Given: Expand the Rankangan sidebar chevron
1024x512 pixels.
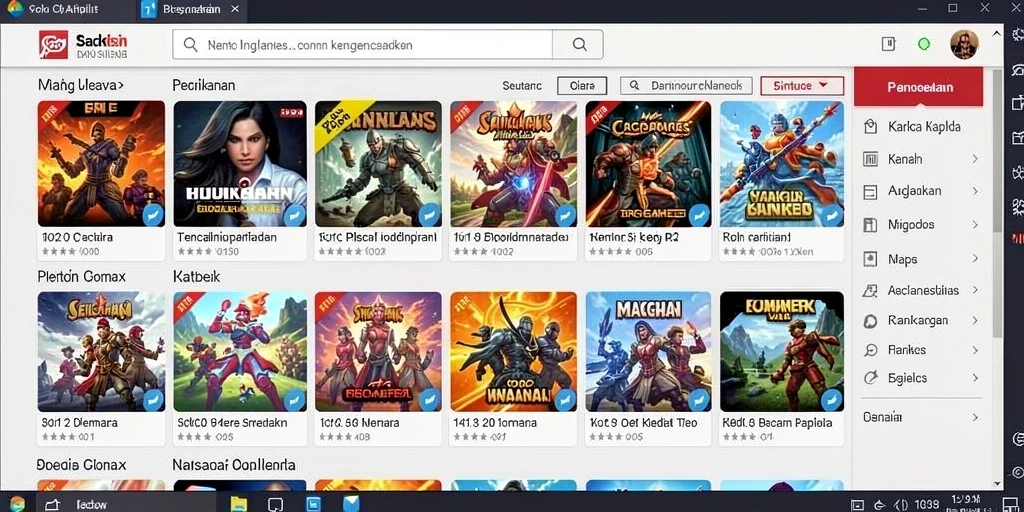Looking at the screenshot, I should (975, 321).
